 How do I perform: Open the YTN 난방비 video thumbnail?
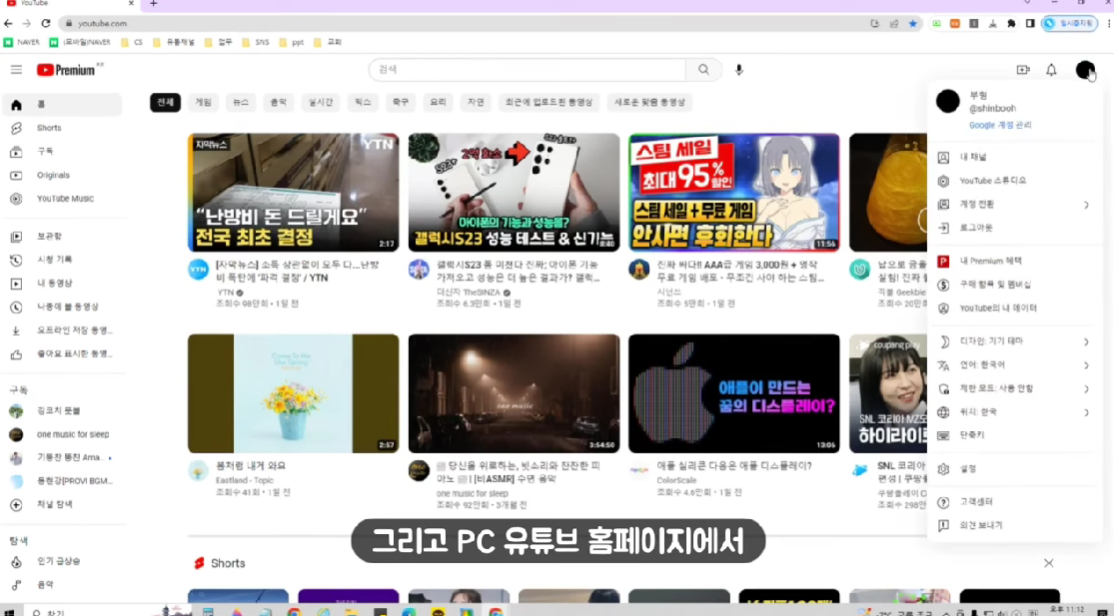tap(293, 192)
